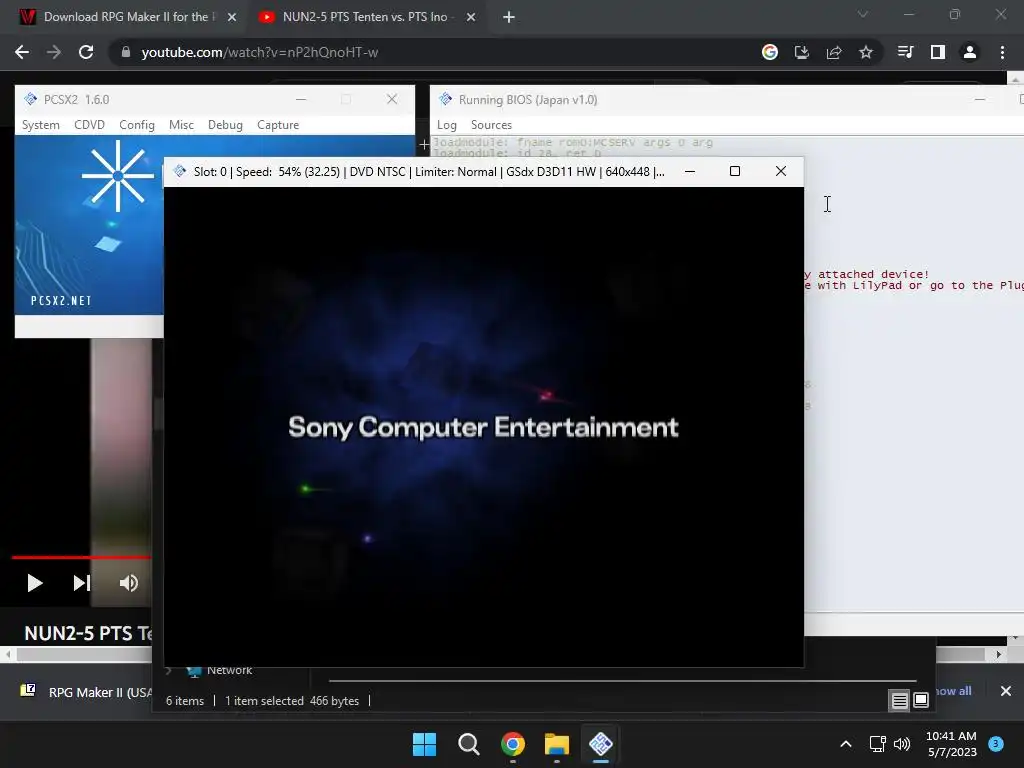Image resolution: width=1024 pixels, height=768 pixels.
Task: Expand the Network tree item in Explorer
Action: tap(168, 670)
